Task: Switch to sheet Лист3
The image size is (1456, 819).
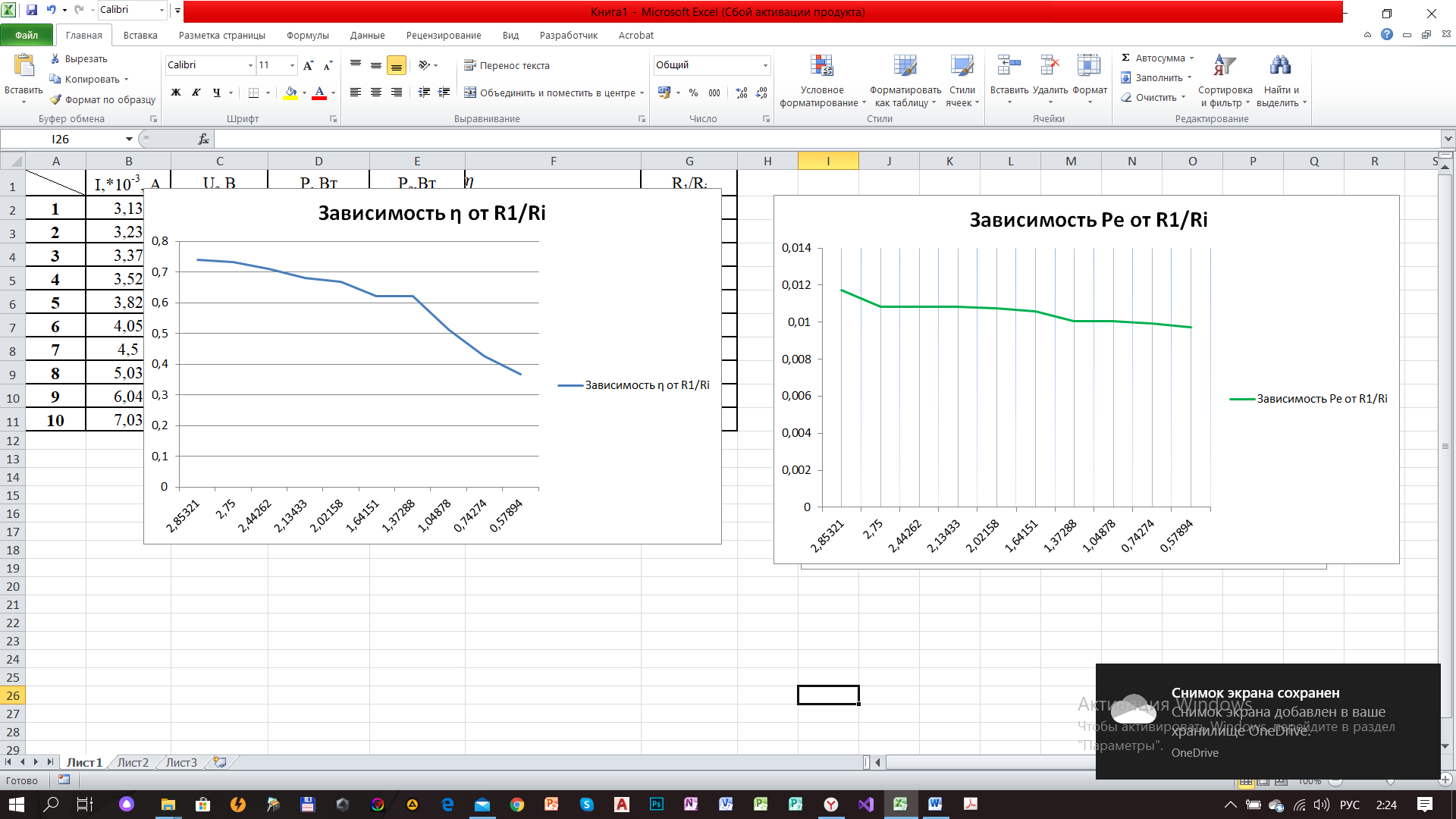Action: point(181,762)
